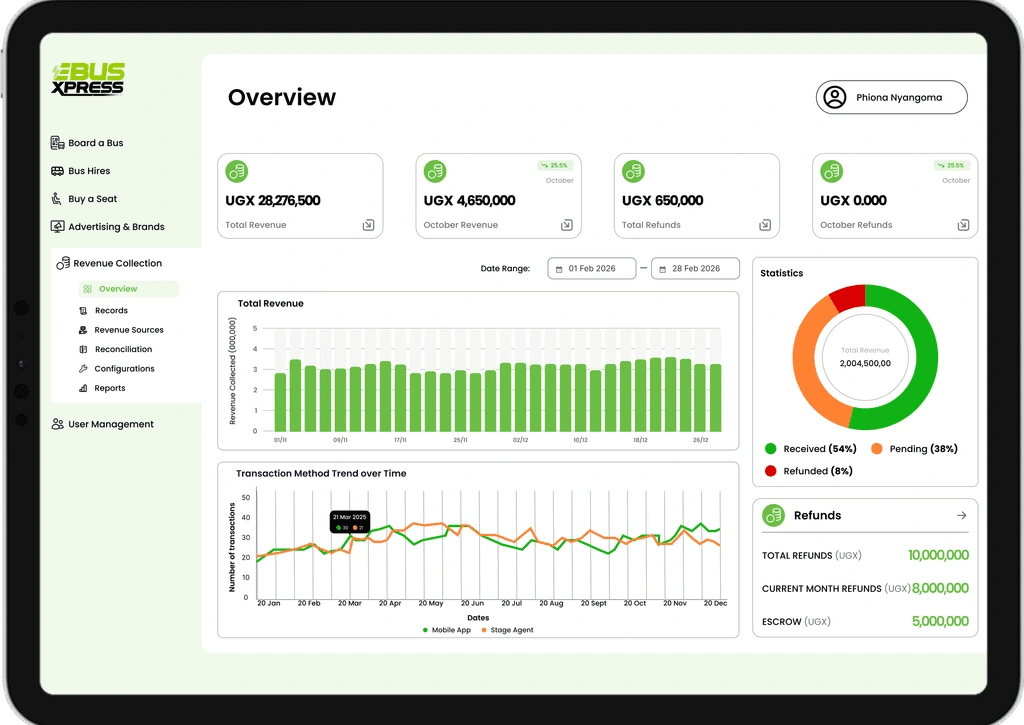Viewport: 1024px width, 725px height.
Task: Click Phiona Nyangoma profile avatar icon
Action: (x=835, y=97)
